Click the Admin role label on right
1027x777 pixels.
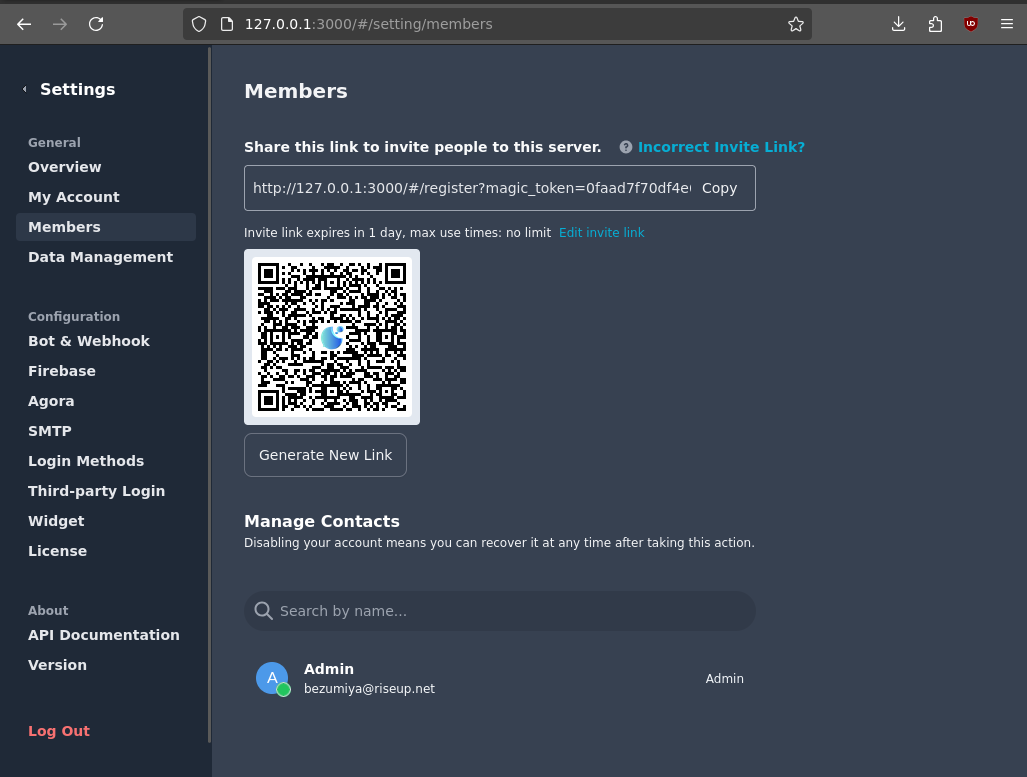[724, 679]
